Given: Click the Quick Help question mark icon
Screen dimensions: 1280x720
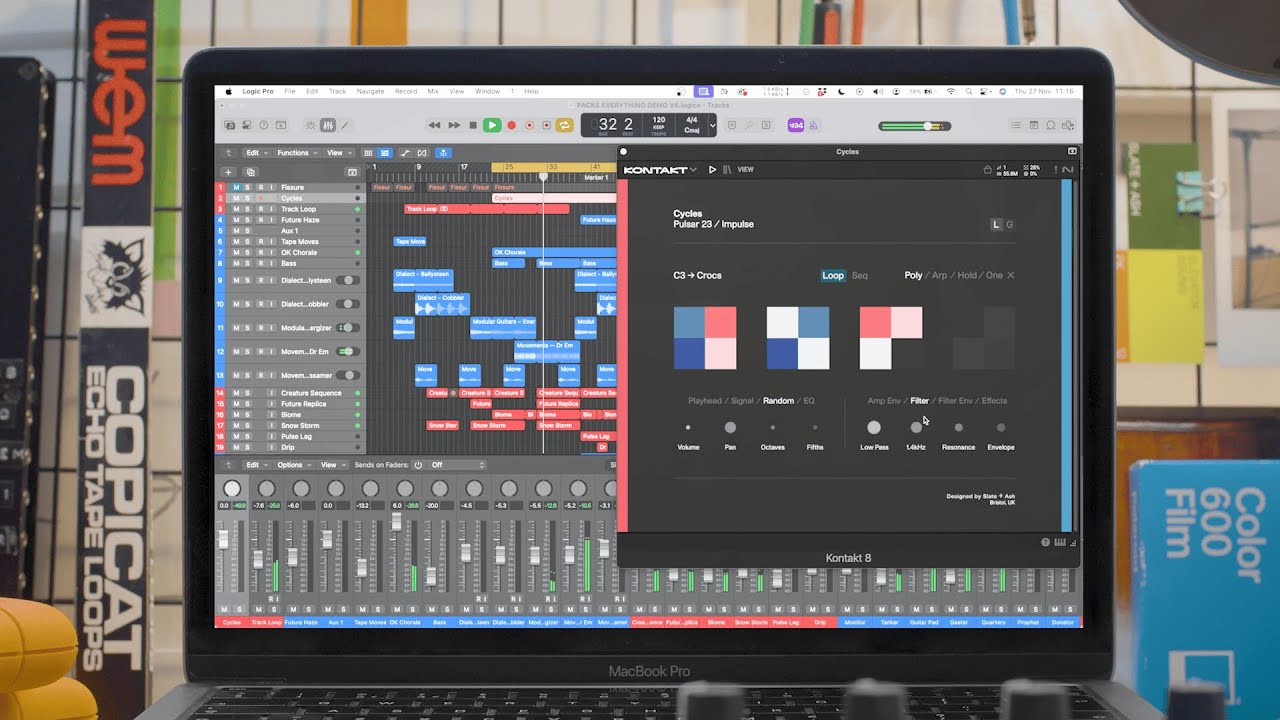Looking at the screenshot, I should coord(264,125).
